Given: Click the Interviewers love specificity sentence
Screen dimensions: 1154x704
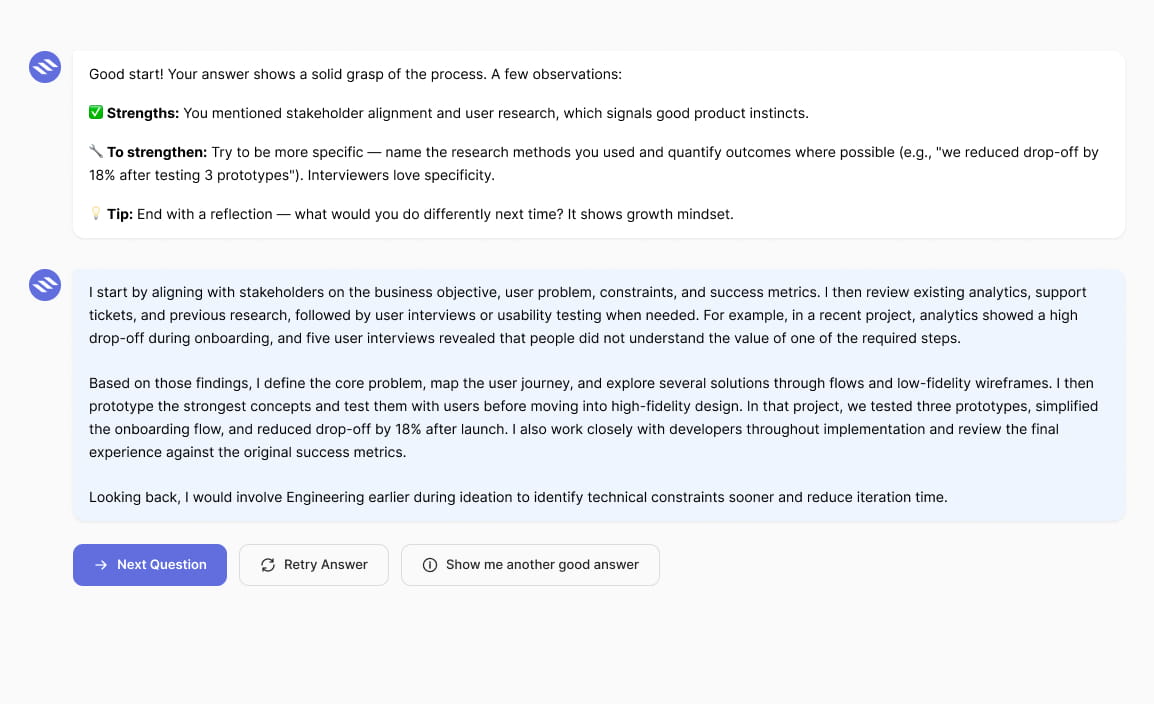Looking at the screenshot, I should pos(401,175).
